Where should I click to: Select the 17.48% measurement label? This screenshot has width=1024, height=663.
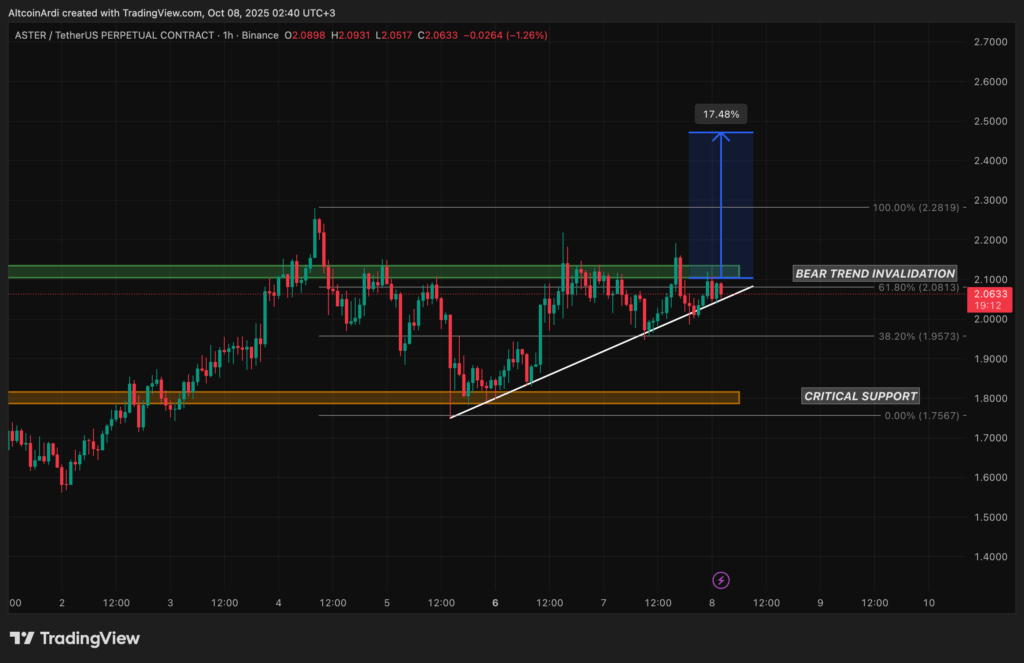[721, 114]
